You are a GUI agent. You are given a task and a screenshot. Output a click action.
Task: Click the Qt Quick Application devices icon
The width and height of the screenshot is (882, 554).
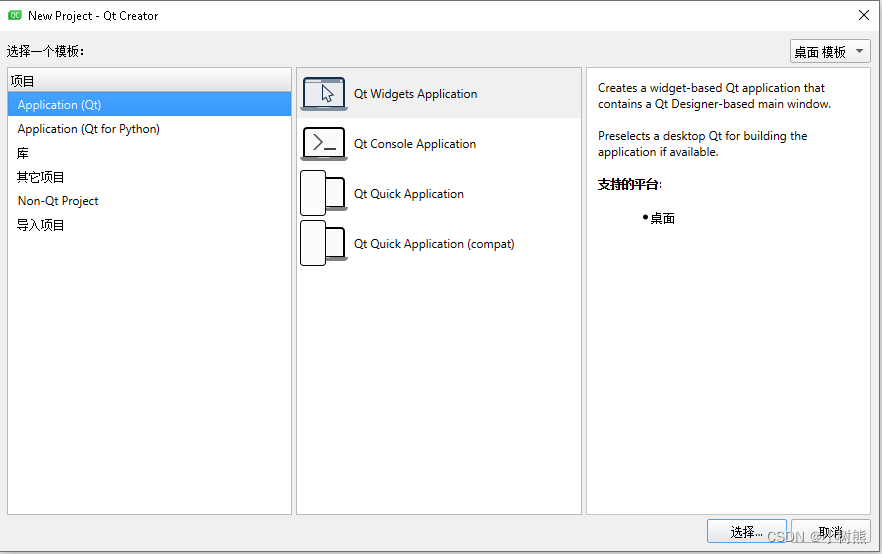[x=323, y=193]
